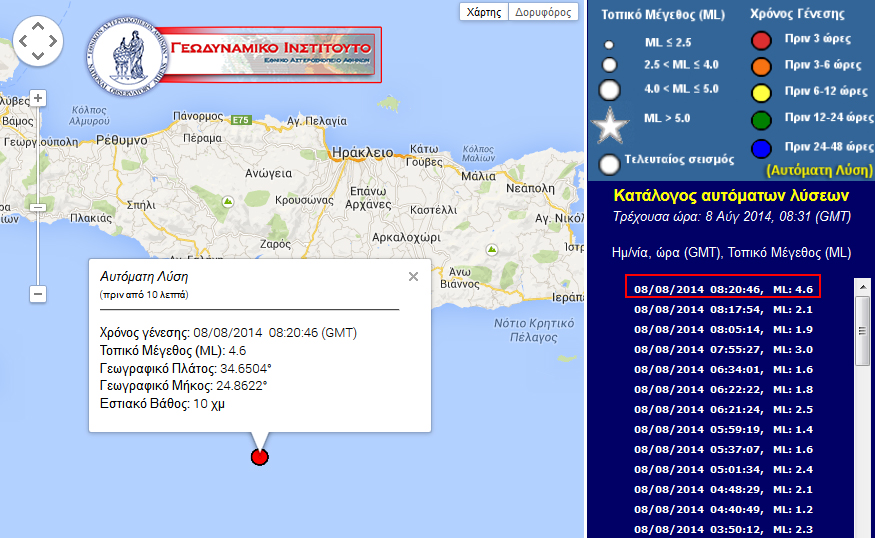Click the map zoom in plus button
Image resolution: width=875 pixels, height=538 pixels.
coord(38,98)
